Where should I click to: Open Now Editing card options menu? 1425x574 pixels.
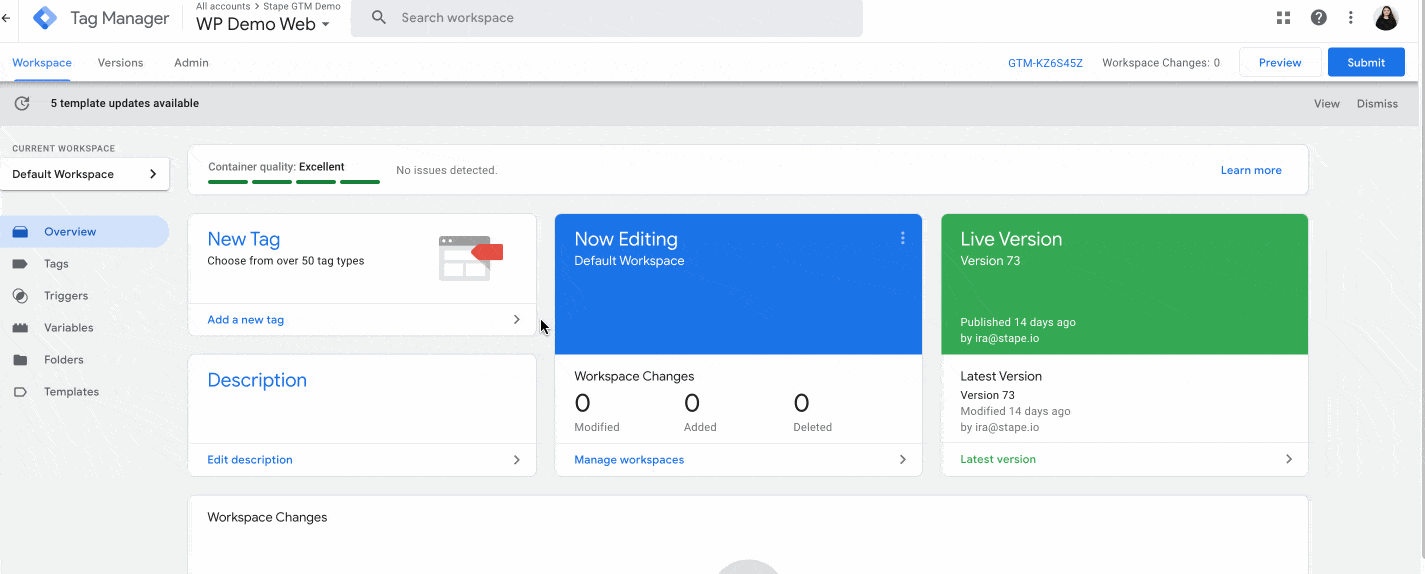pyautogui.click(x=902, y=238)
